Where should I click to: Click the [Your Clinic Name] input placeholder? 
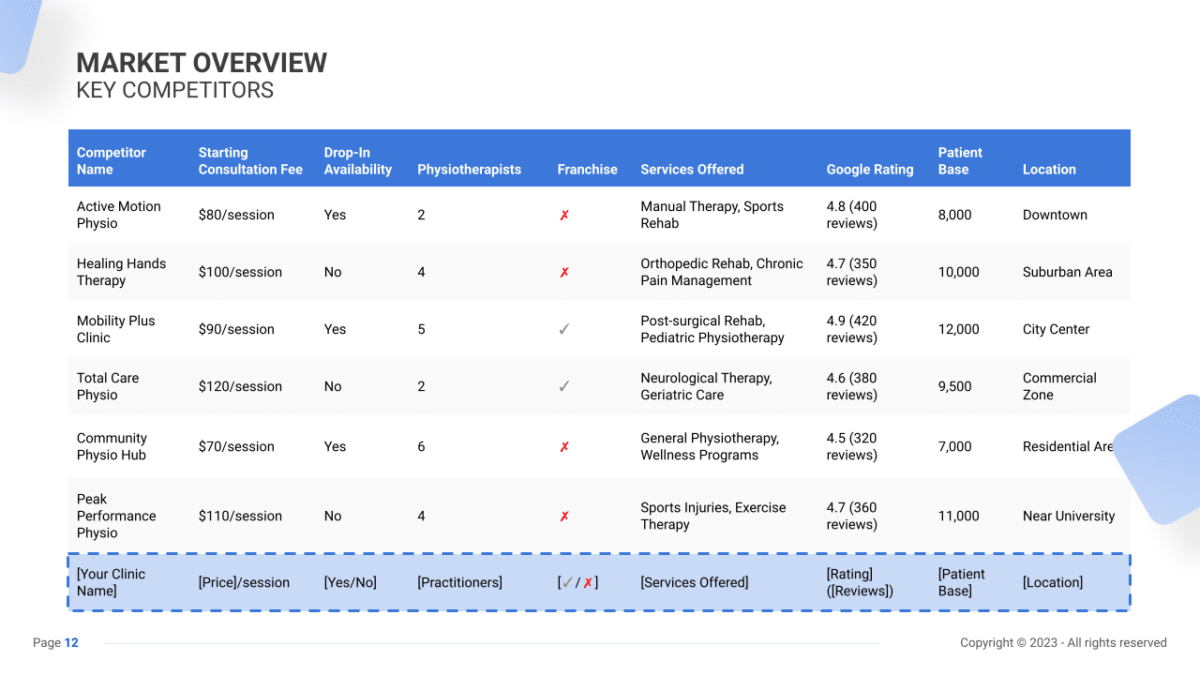pos(112,581)
